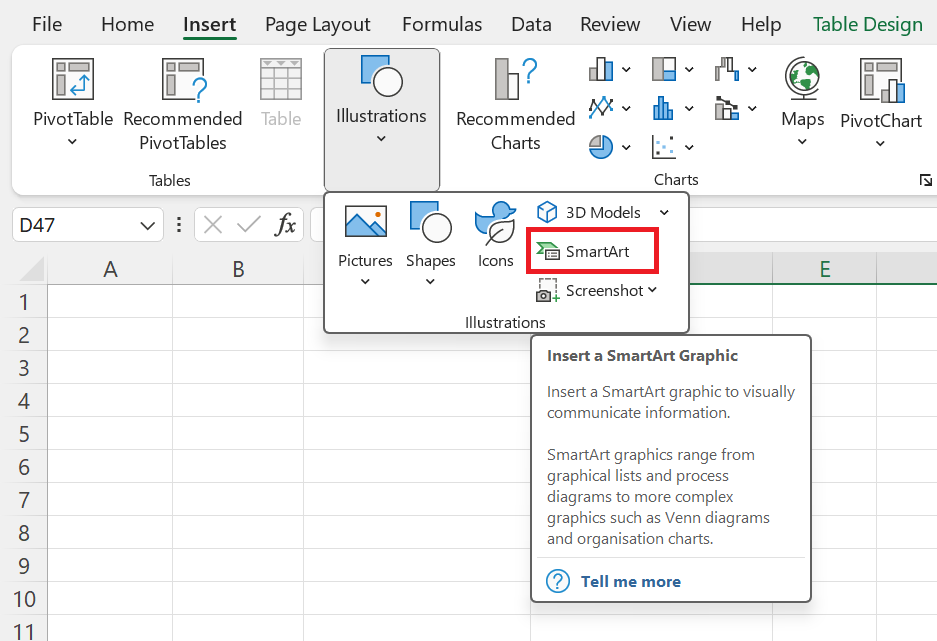Insert a waterfall or stock chart
Image resolution: width=937 pixels, height=641 pixels.
[727, 69]
